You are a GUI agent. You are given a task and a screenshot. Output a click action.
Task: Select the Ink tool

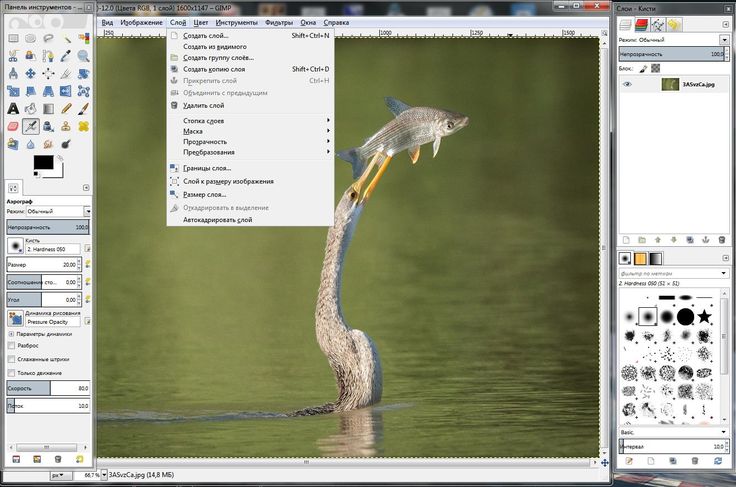click(x=48, y=126)
